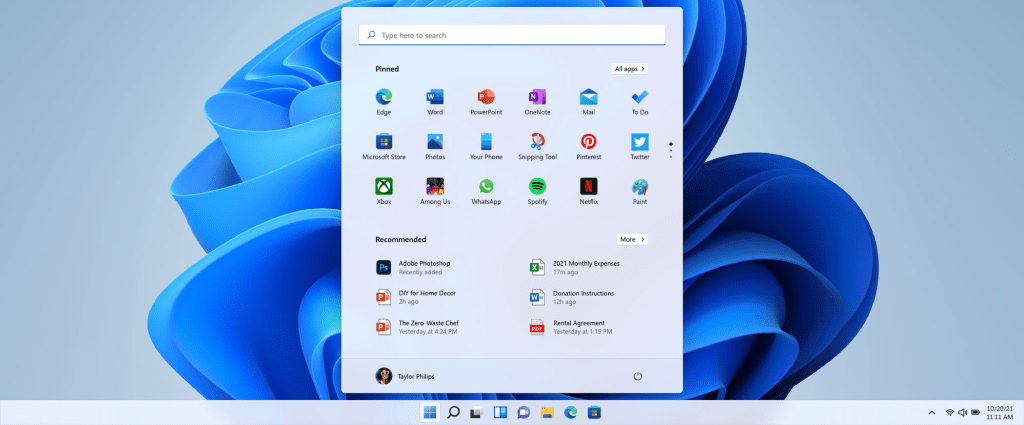Open Edge from the taskbar
The width and height of the screenshot is (1024, 425).
[x=571, y=413]
